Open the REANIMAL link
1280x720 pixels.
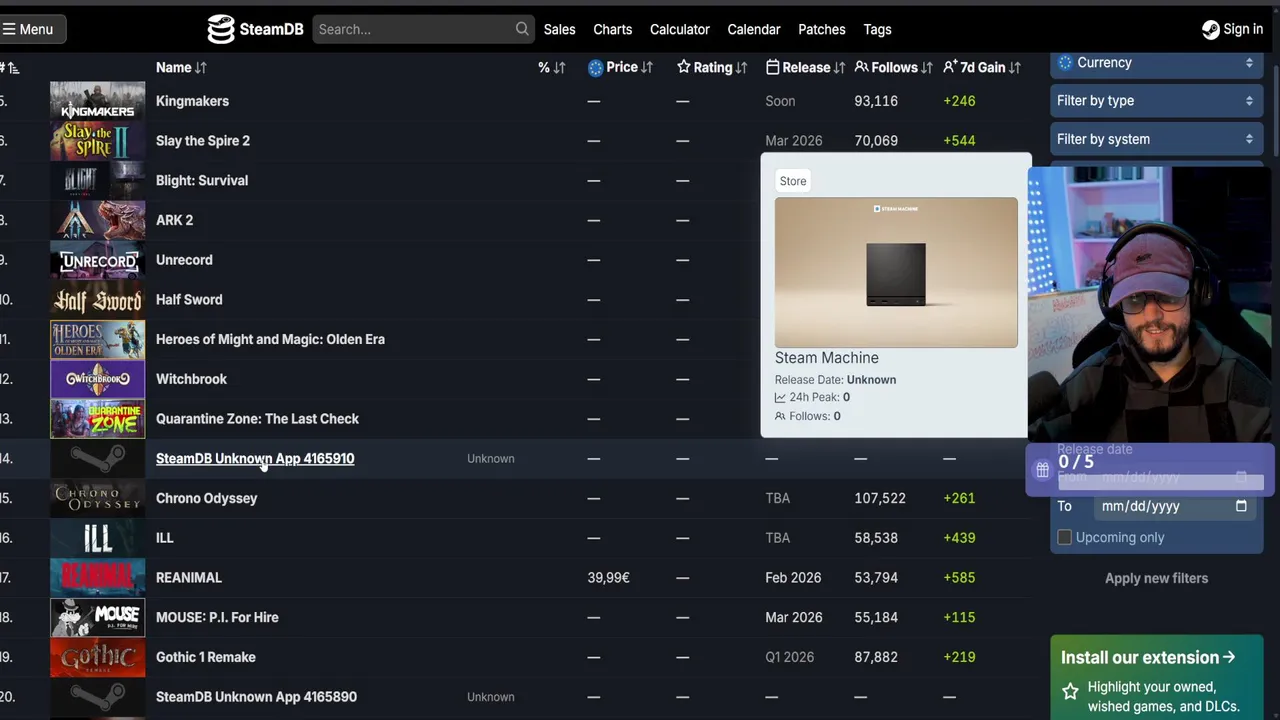point(189,578)
